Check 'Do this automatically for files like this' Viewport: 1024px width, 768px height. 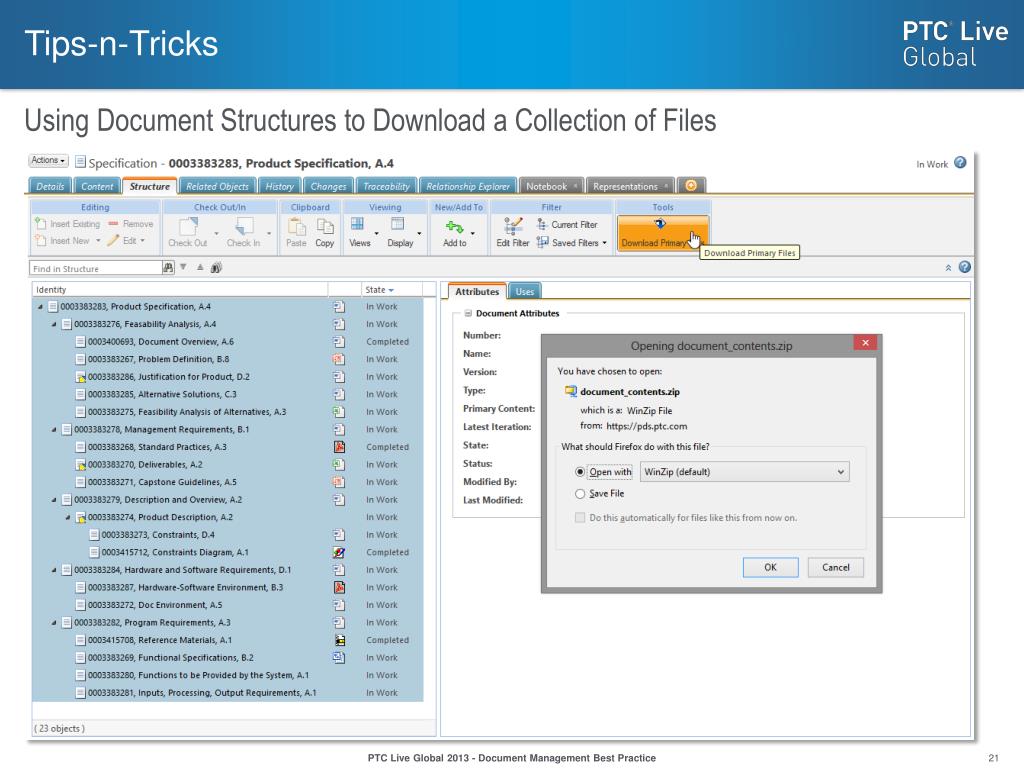(x=580, y=517)
